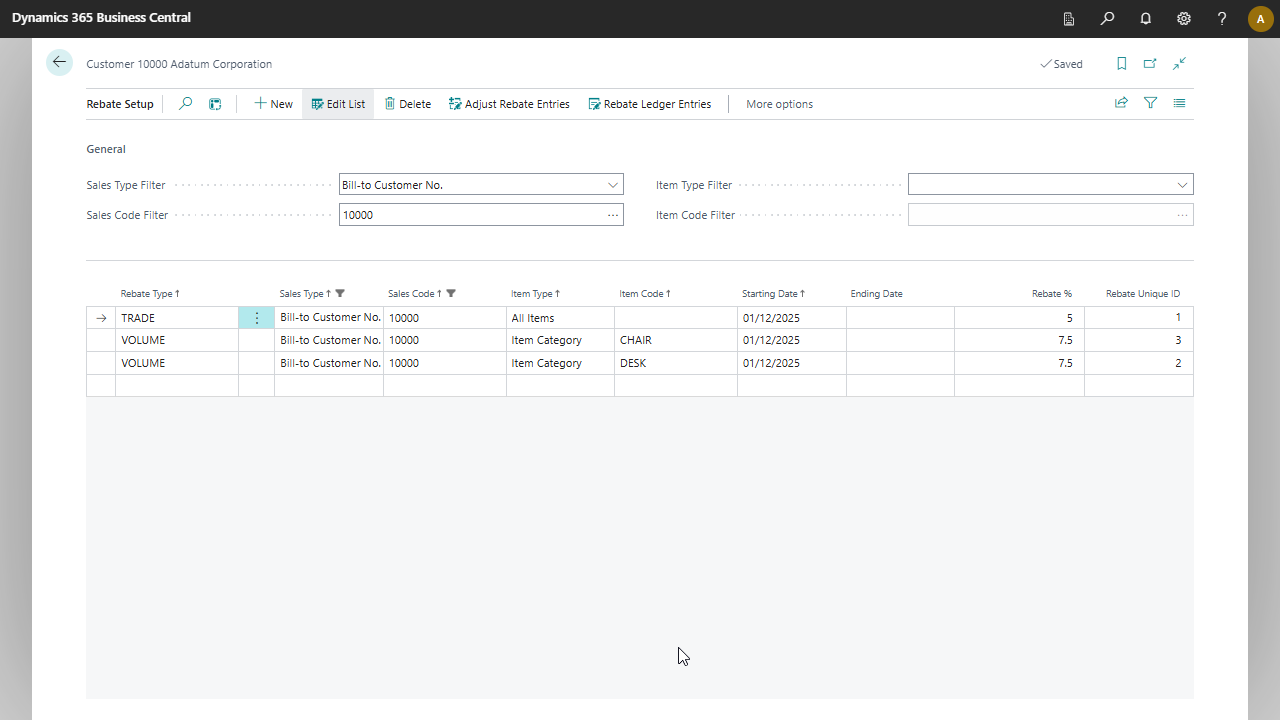Click Adjust Rebate Entries

(x=509, y=104)
